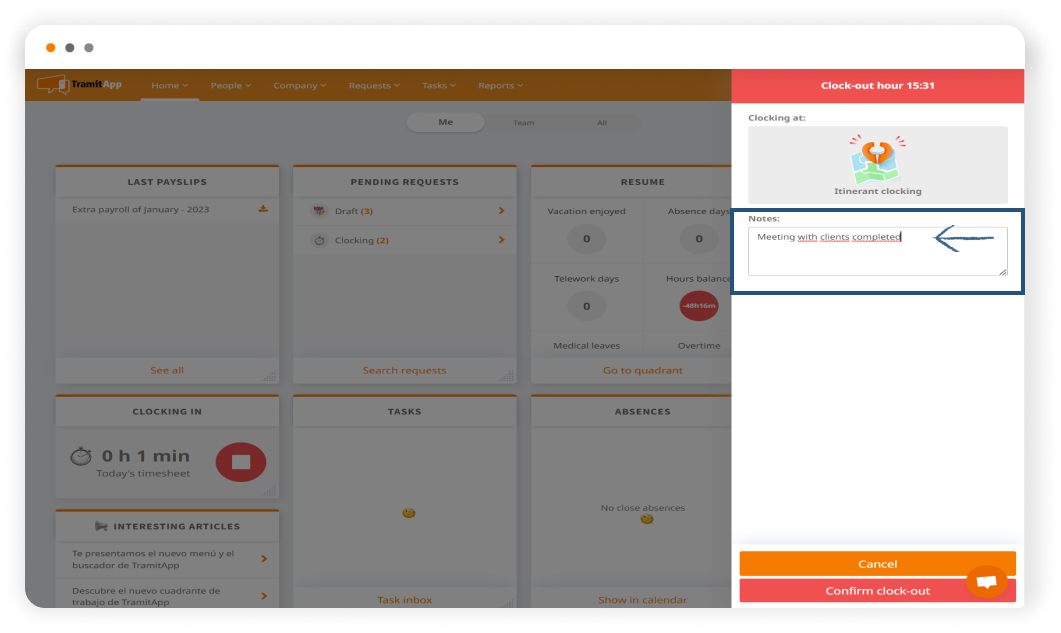Switch view to the Me toggle
The height and width of the screenshot is (633, 1061).
pos(446,122)
